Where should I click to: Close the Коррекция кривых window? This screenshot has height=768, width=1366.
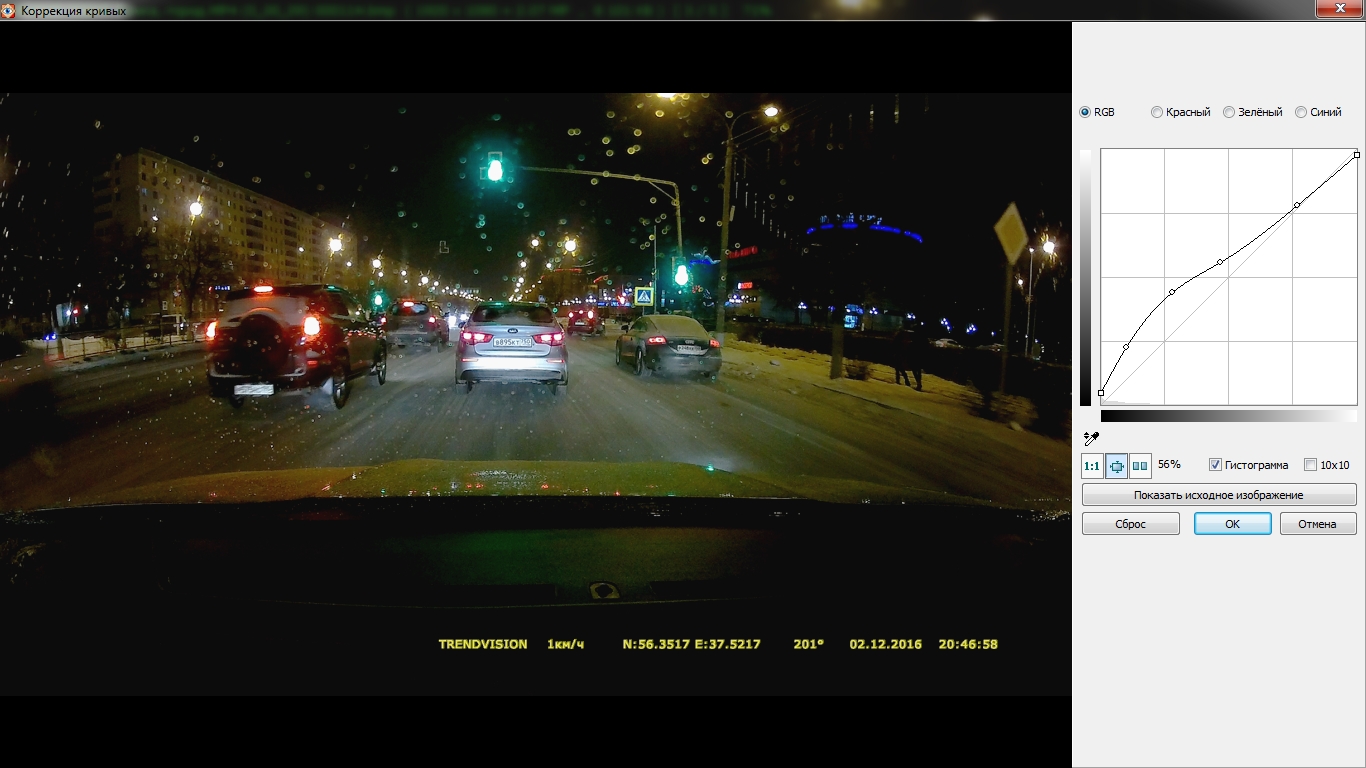1342,9
